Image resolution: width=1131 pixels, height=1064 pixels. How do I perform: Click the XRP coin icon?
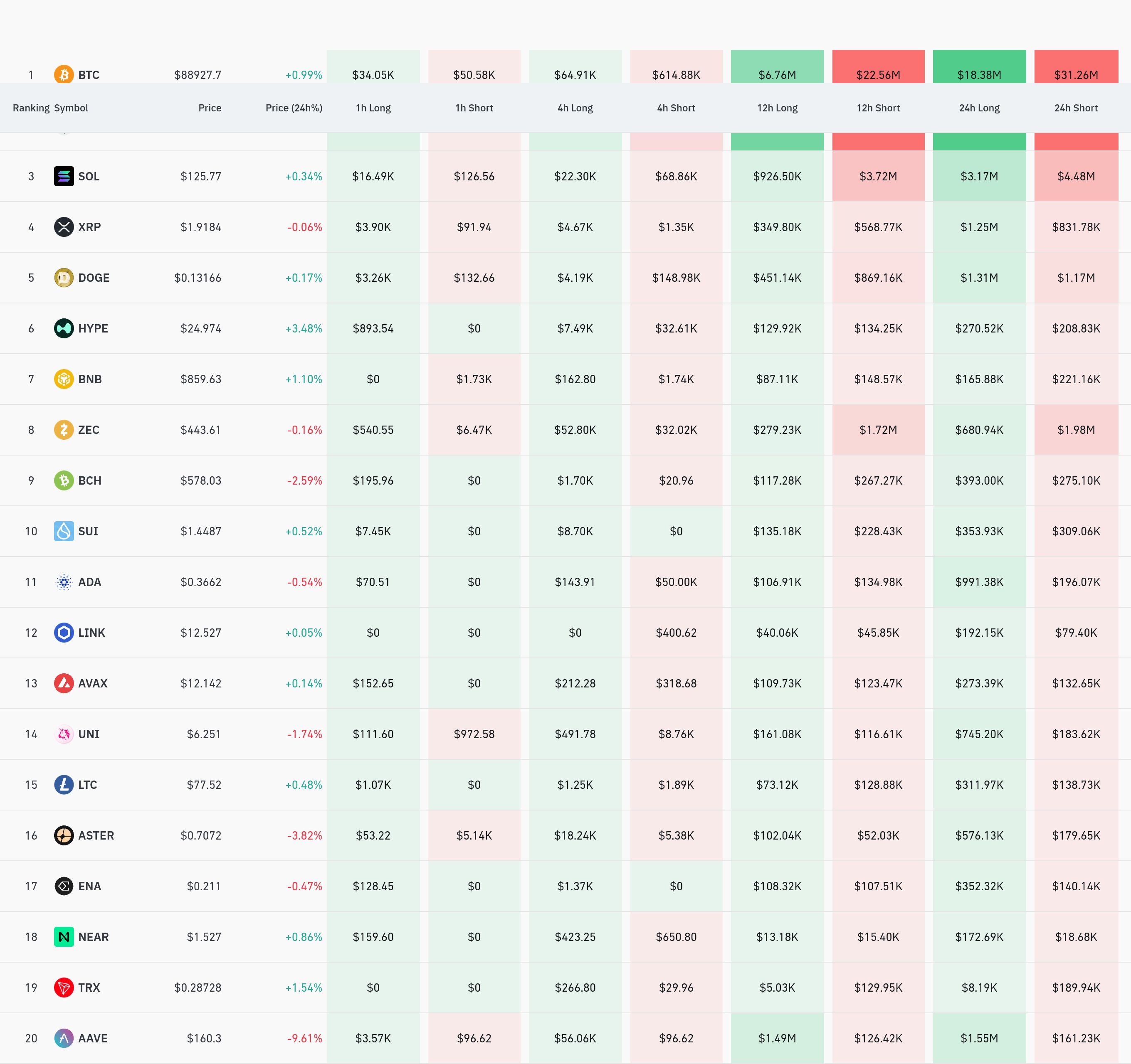pos(64,227)
